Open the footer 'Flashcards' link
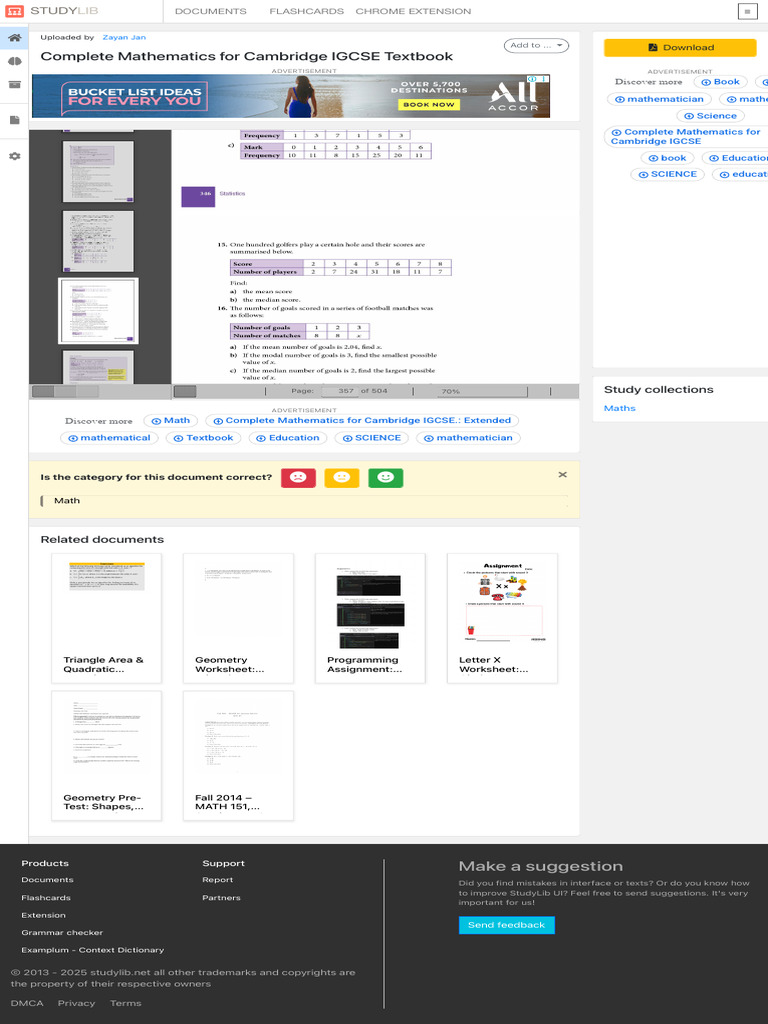 click(x=46, y=898)
